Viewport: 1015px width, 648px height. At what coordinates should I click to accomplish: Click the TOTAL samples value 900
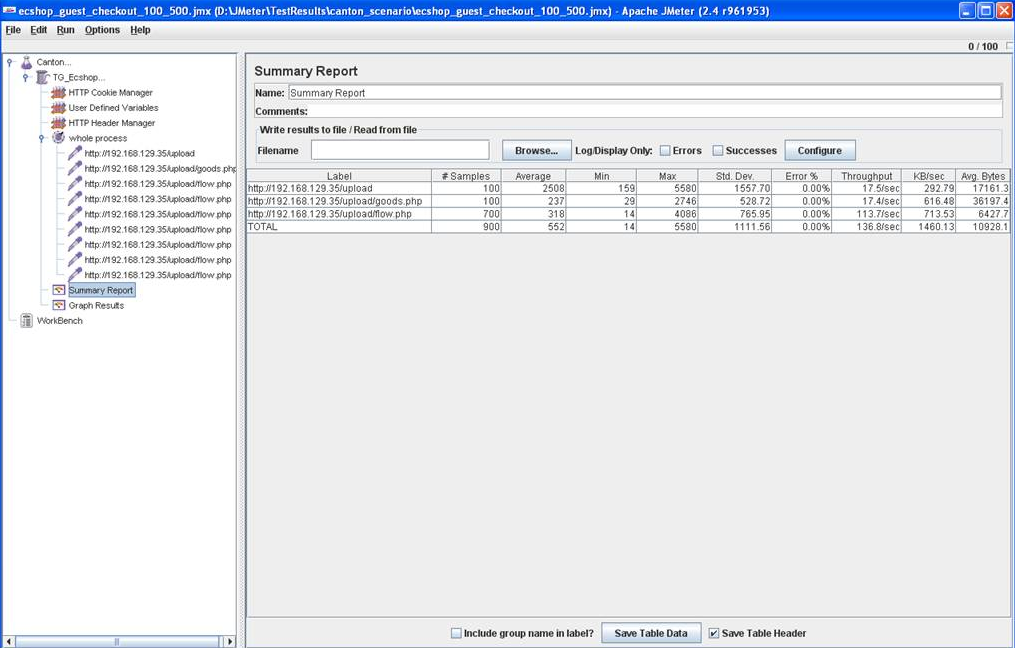point(466,227)
